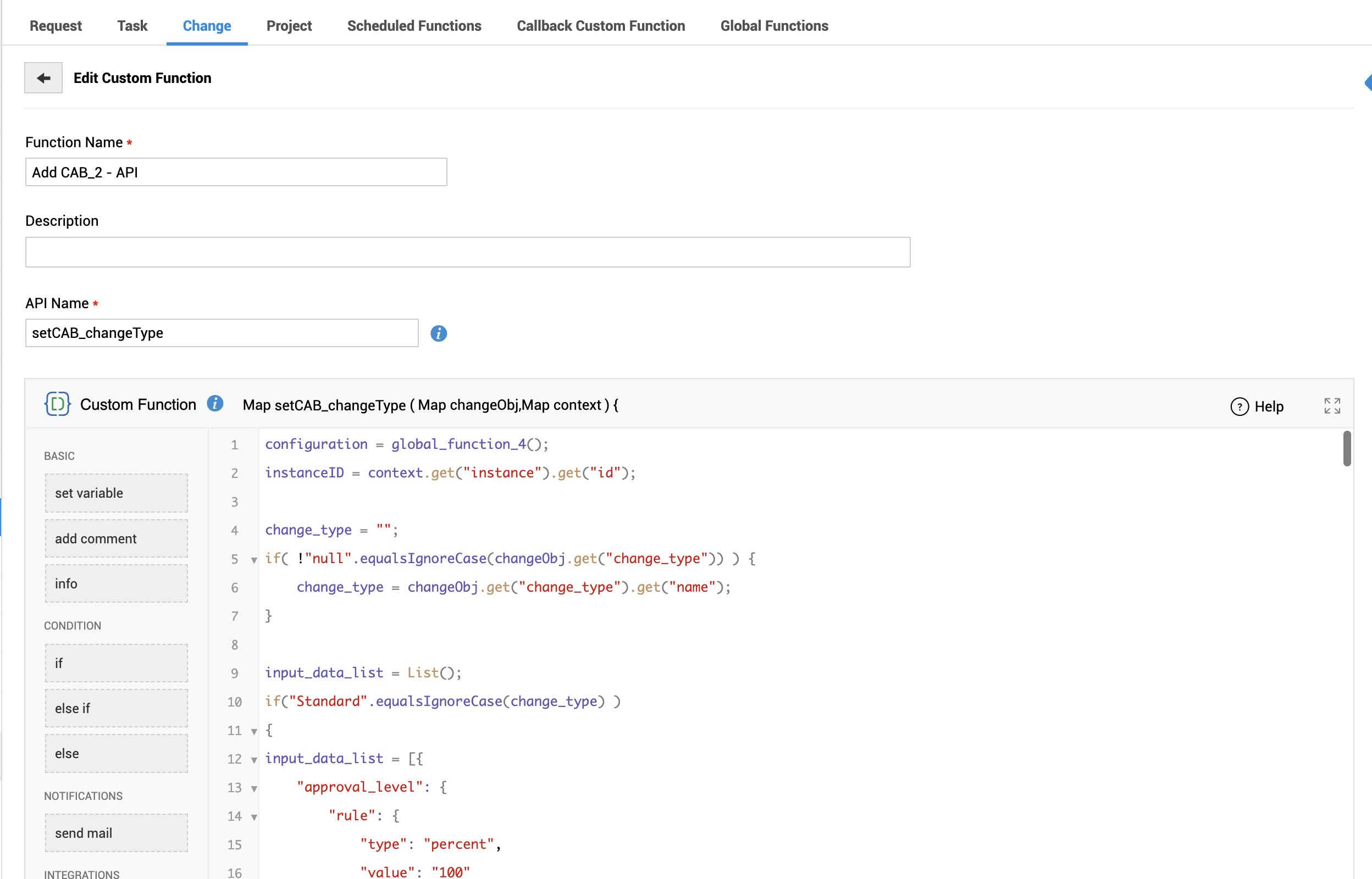
Task: Collapse code fold on line 5
Action: point(254,560)
